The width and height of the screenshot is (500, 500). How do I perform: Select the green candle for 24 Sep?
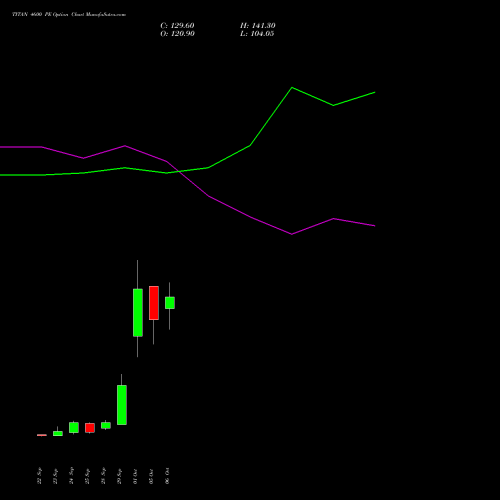tap(74, 427)
